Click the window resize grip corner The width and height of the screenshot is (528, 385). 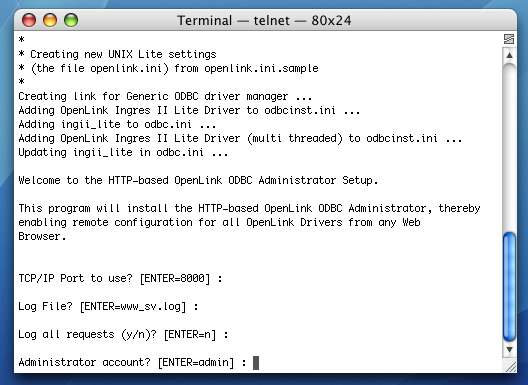[510, 366]
